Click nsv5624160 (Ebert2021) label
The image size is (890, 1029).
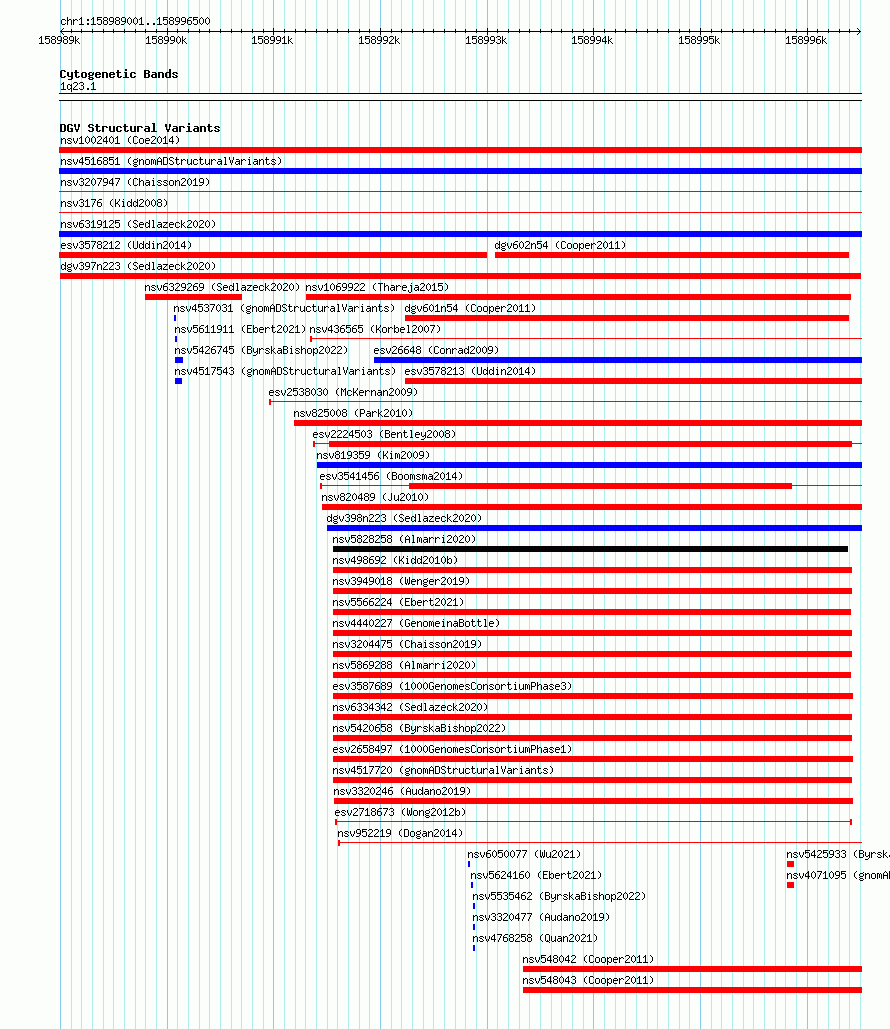[536, 875]
